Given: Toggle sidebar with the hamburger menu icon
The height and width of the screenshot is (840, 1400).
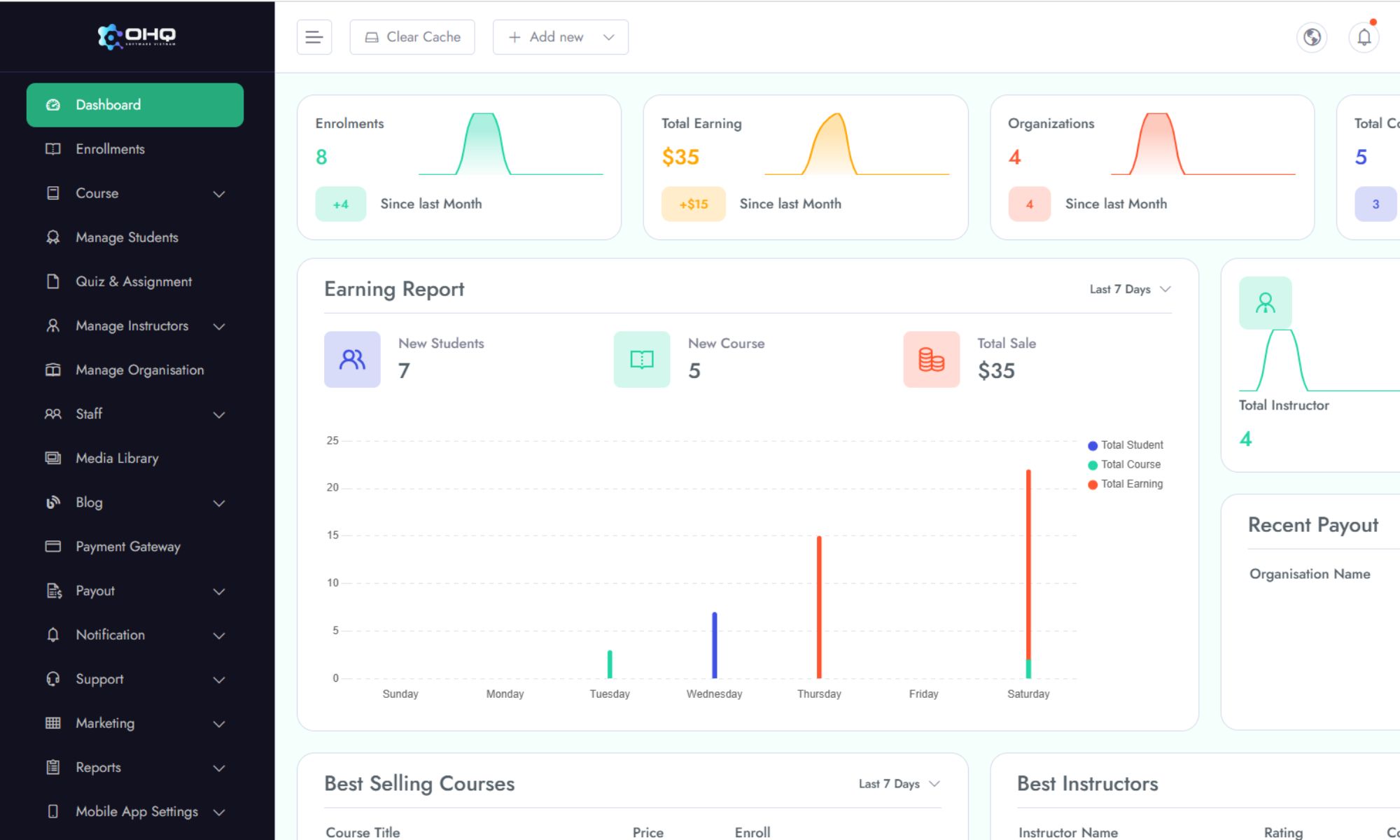Looking at the screenshot, I should [314, 37].
